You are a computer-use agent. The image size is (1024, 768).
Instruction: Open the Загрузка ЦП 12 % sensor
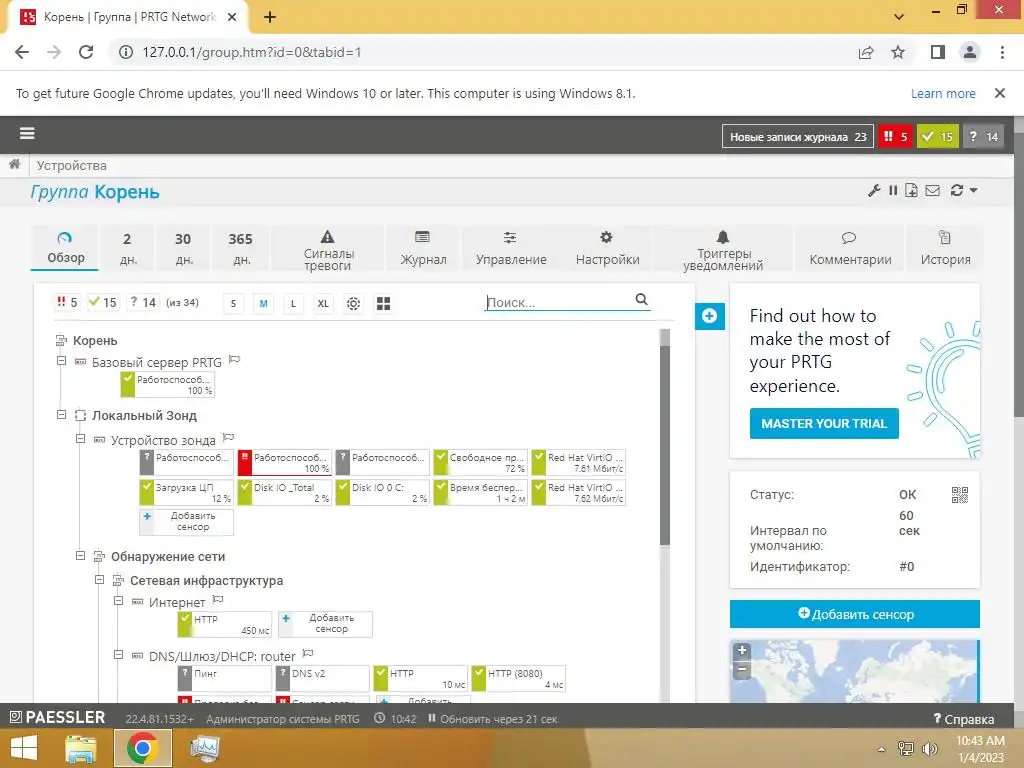point(186,492)
